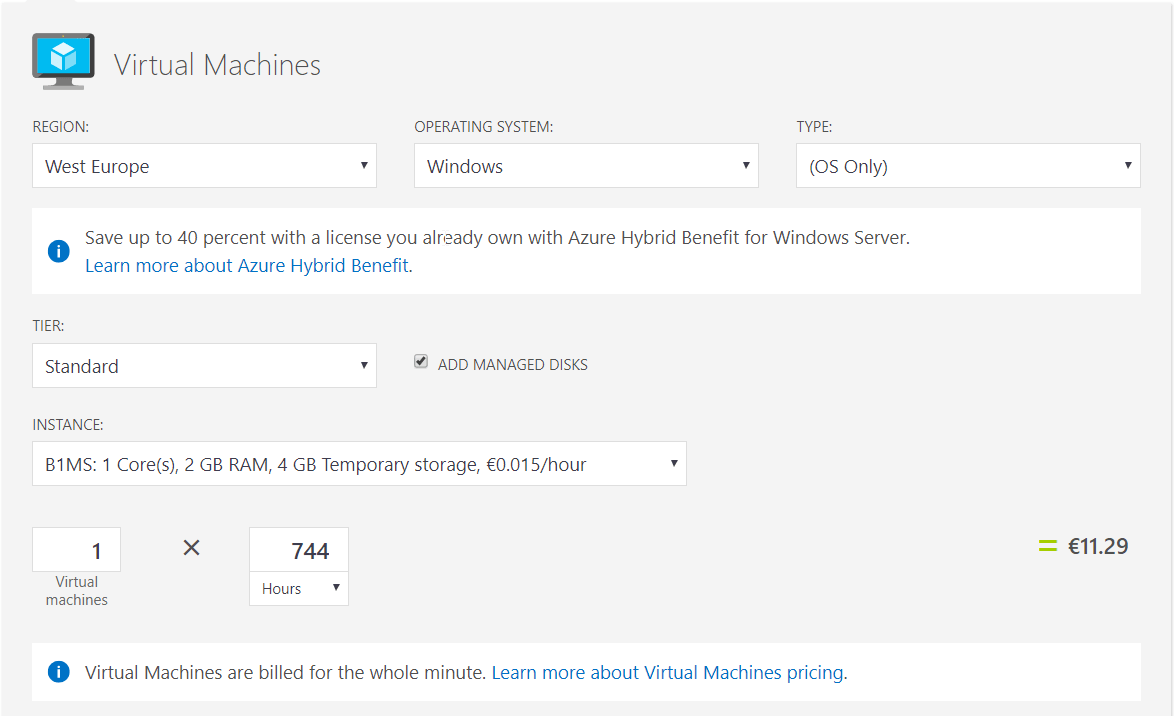Viewport: 1174px width, 716px height.
Task: Follow the Learn more about Azure Hybrid Benefit link
Action: 247,266
